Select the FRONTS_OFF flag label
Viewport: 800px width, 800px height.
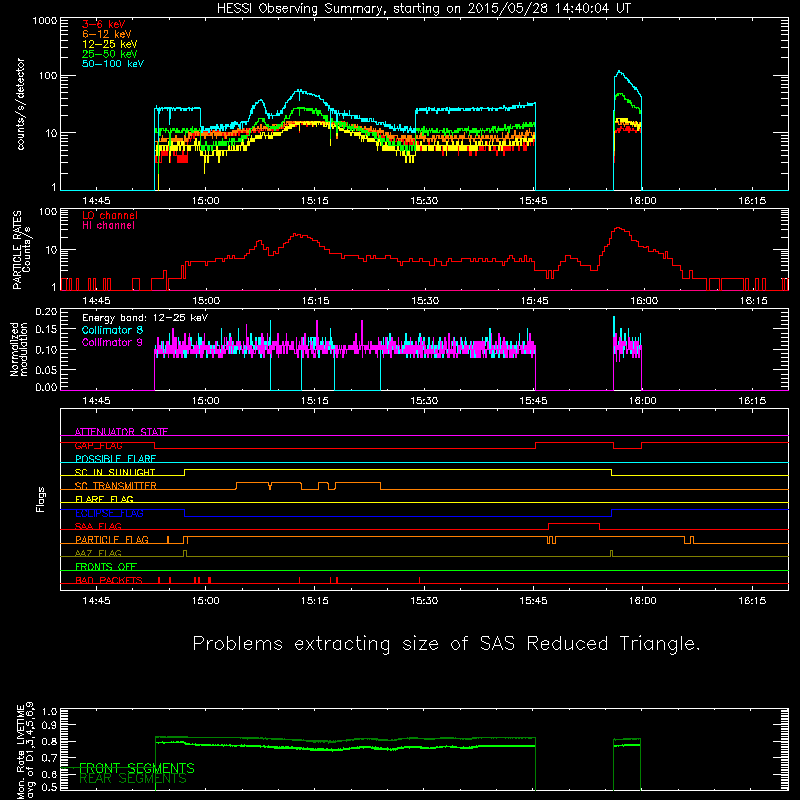coord(106,566)
